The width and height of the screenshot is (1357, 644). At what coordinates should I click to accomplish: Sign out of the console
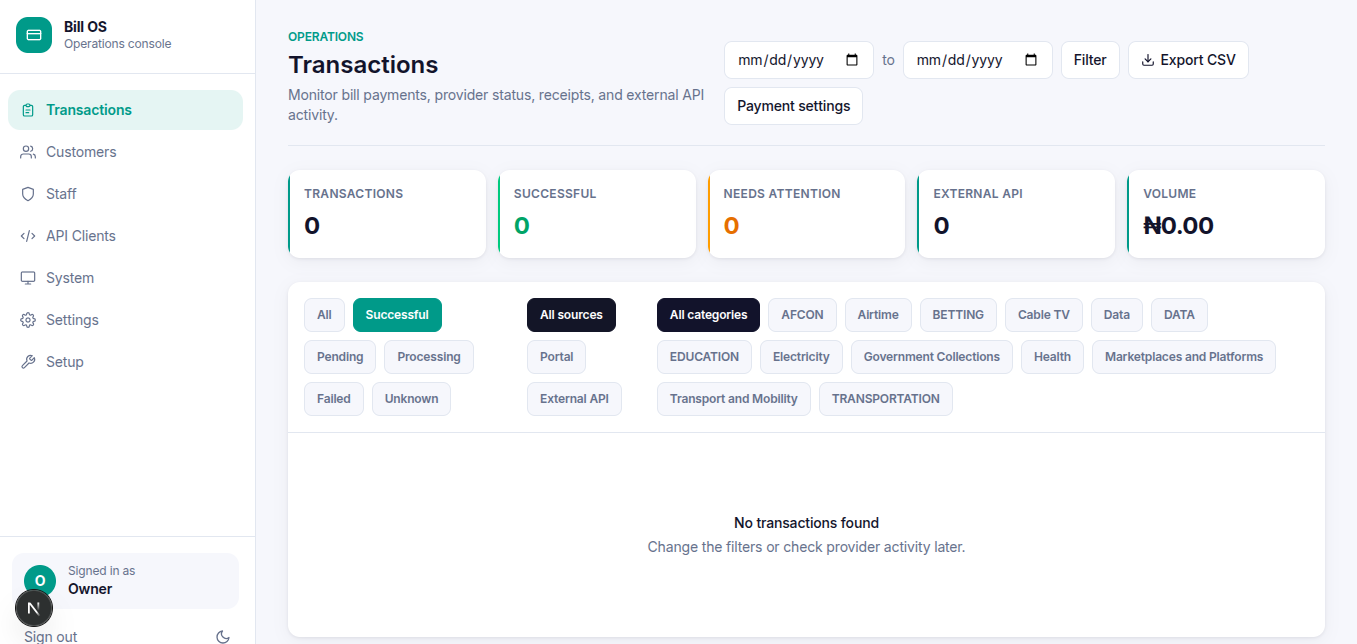click(51, 636)
